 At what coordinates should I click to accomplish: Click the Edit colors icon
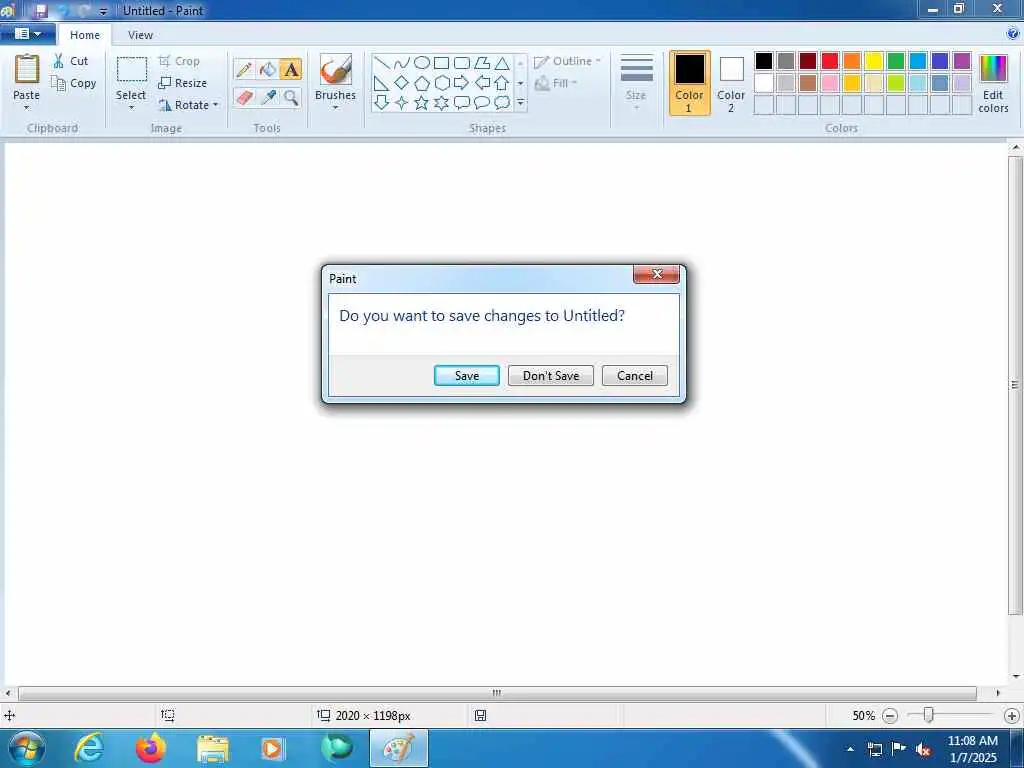point(993,69)
